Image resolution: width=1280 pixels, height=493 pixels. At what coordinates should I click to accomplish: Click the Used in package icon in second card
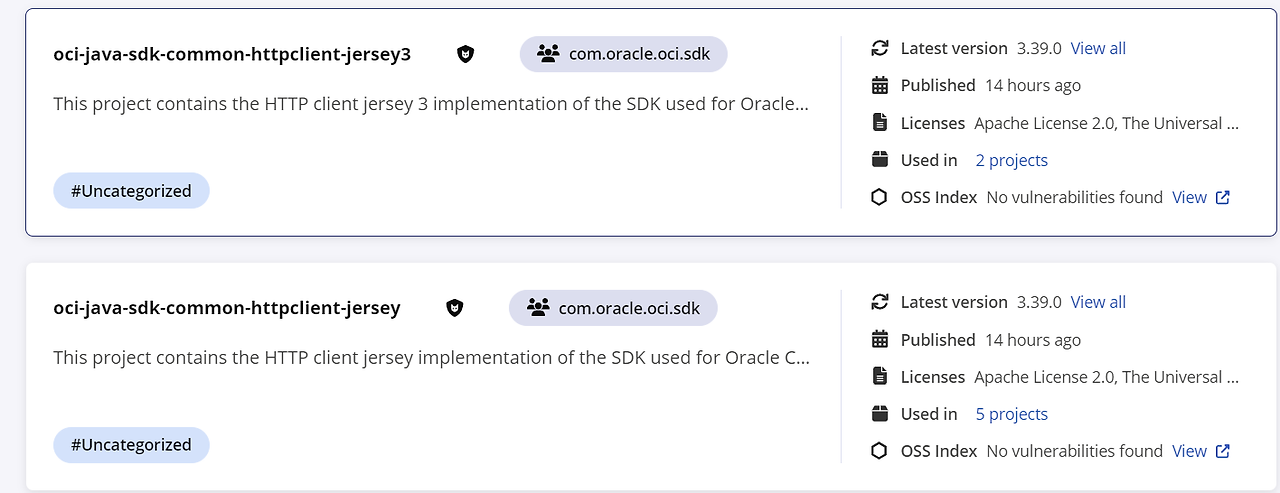[880, 414]
